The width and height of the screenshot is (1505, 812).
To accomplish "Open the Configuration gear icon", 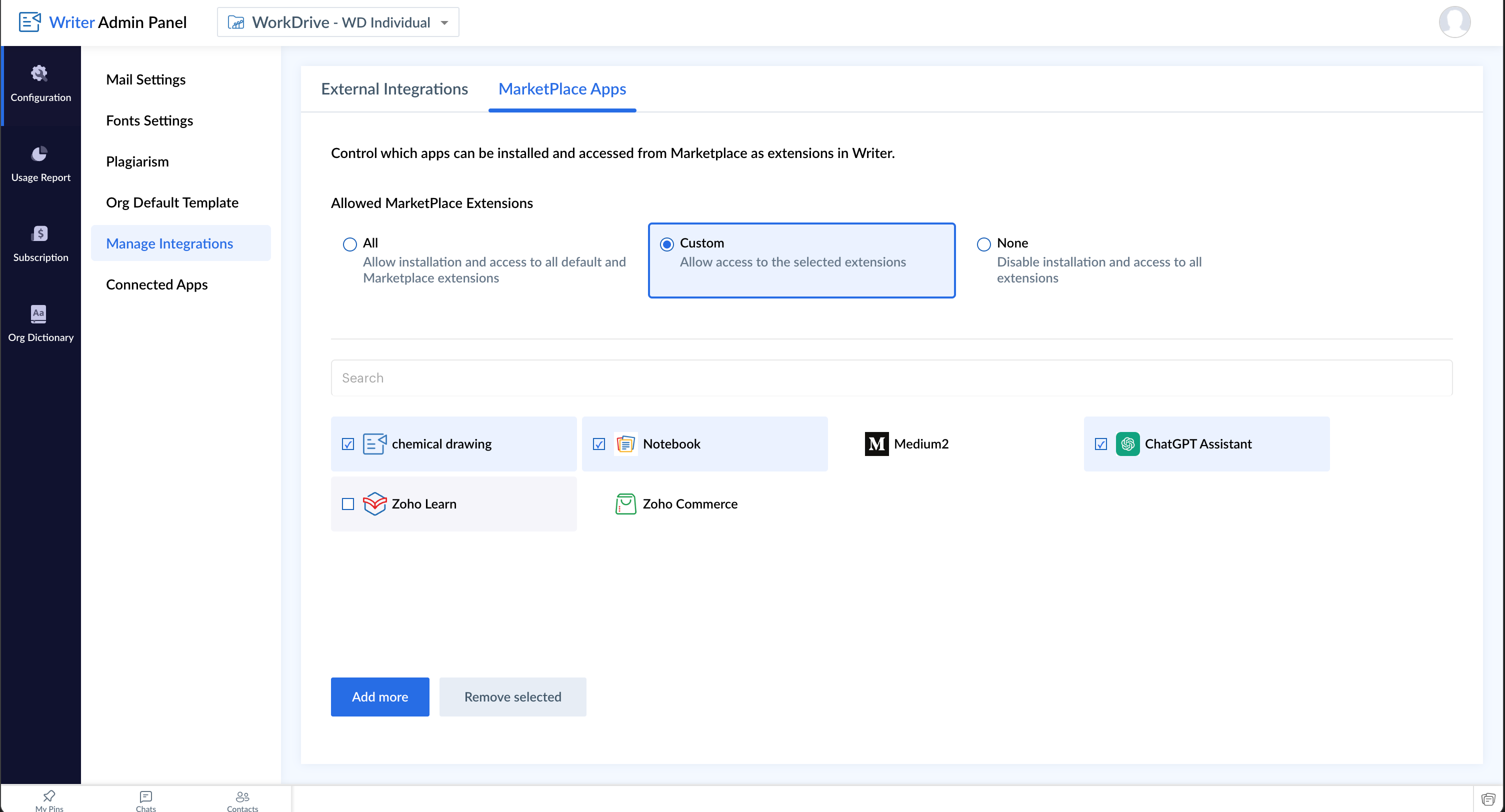I will point(39,73).
